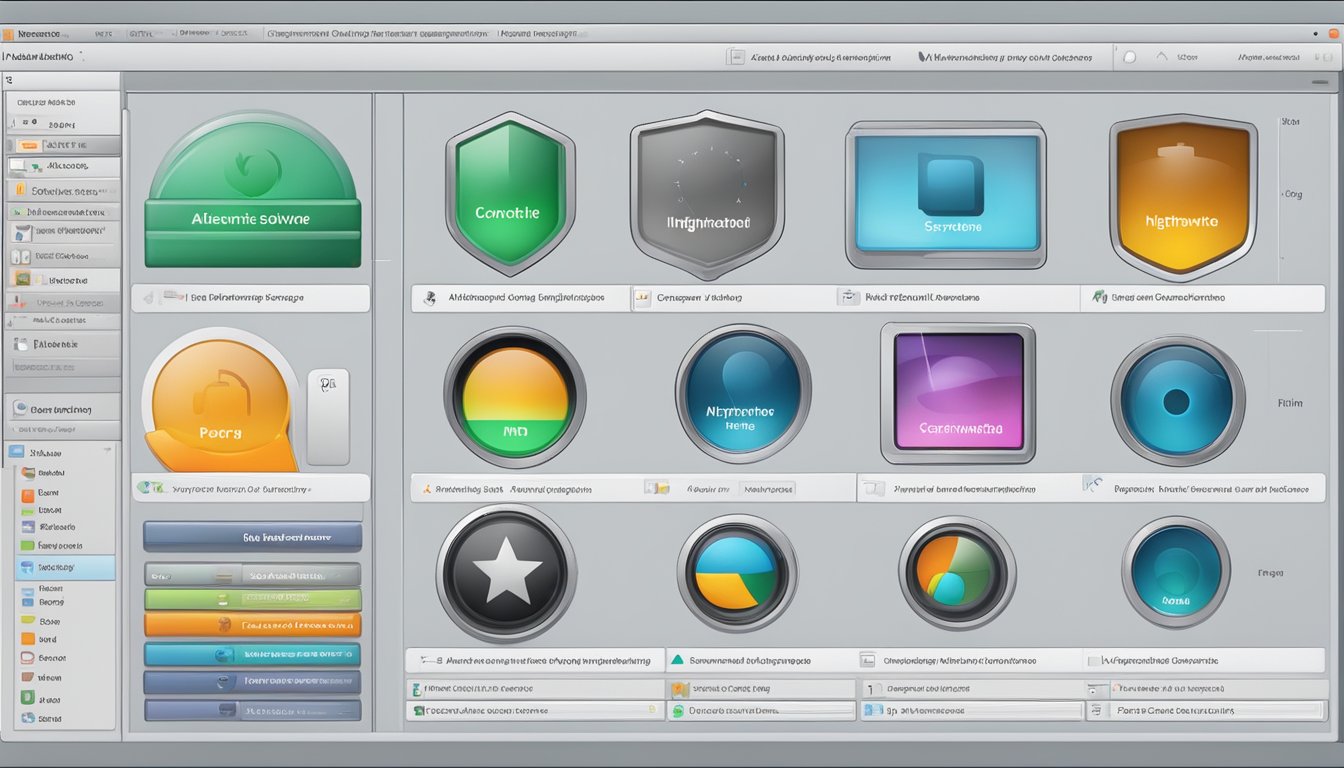
Task: Click the label bar under the orange Pocrs icon
Action: (x=250, y=488)
